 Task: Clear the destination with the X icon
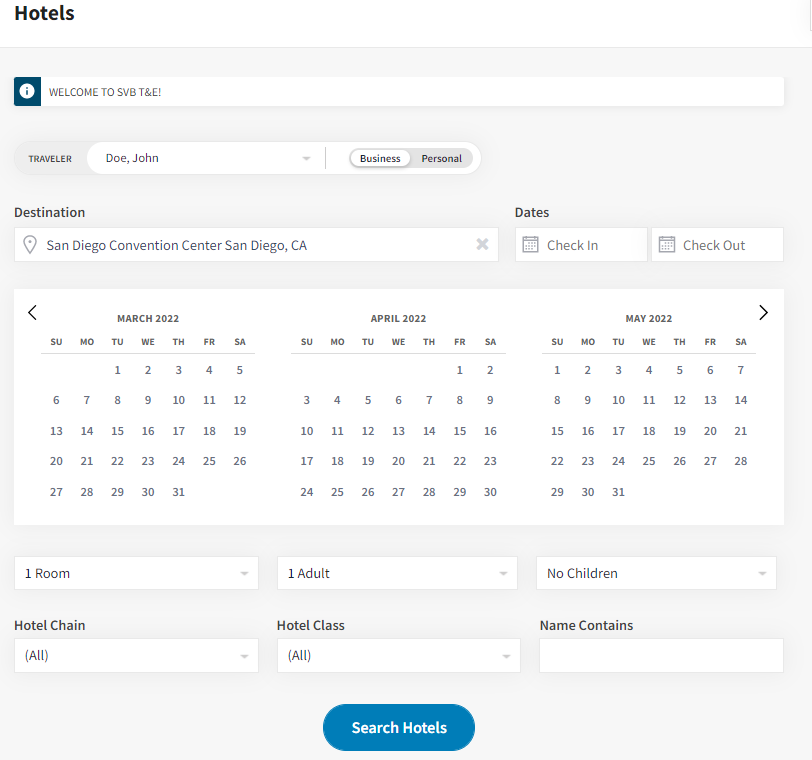[482, 244]
